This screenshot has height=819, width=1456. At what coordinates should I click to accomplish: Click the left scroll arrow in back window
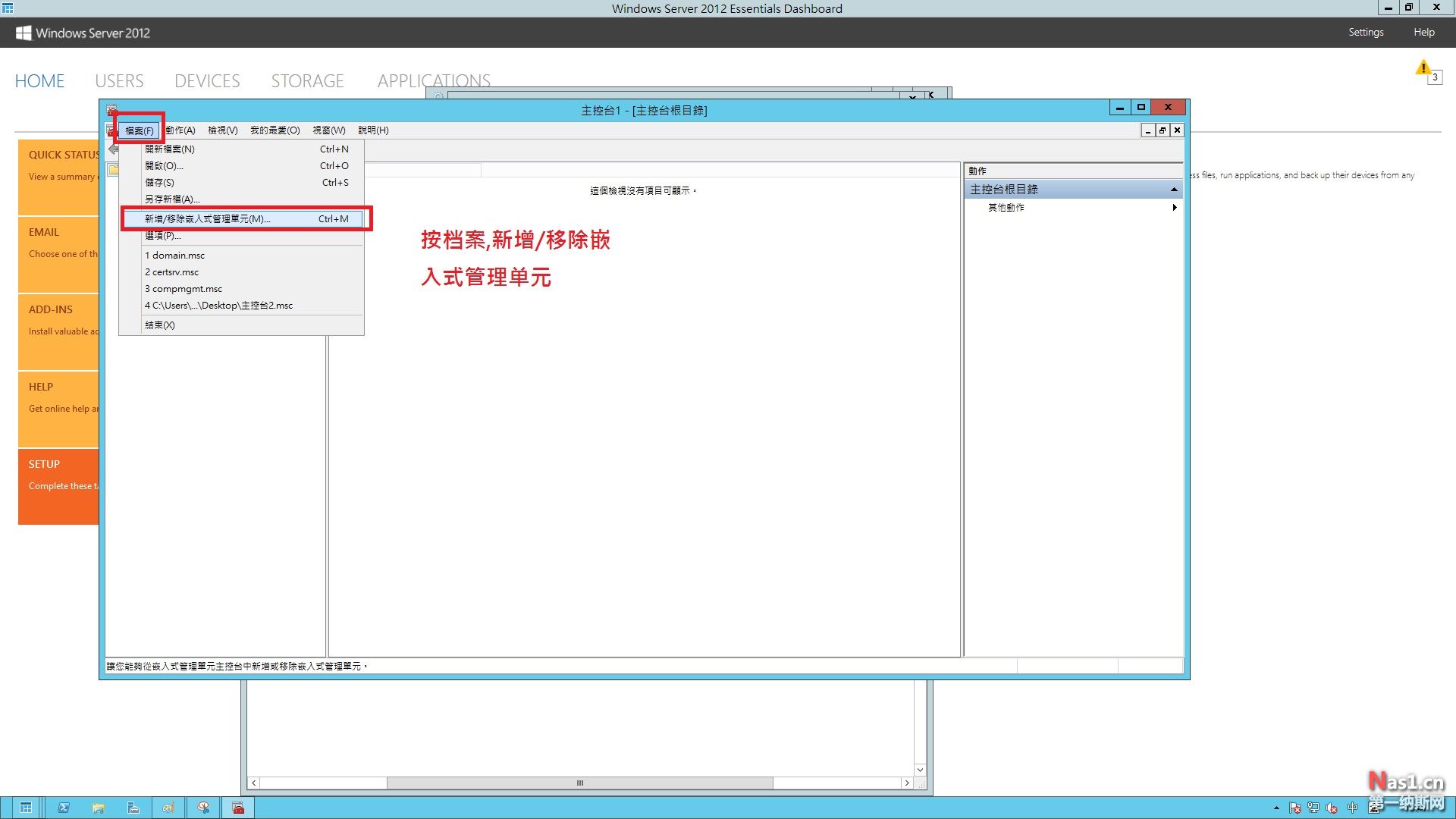pyautogui.click(x=254, y=783)
